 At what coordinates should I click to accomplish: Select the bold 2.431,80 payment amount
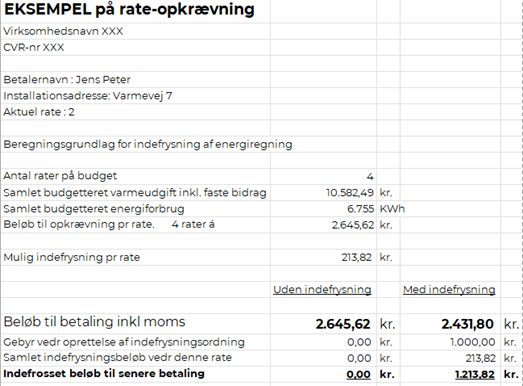point(467,324)
